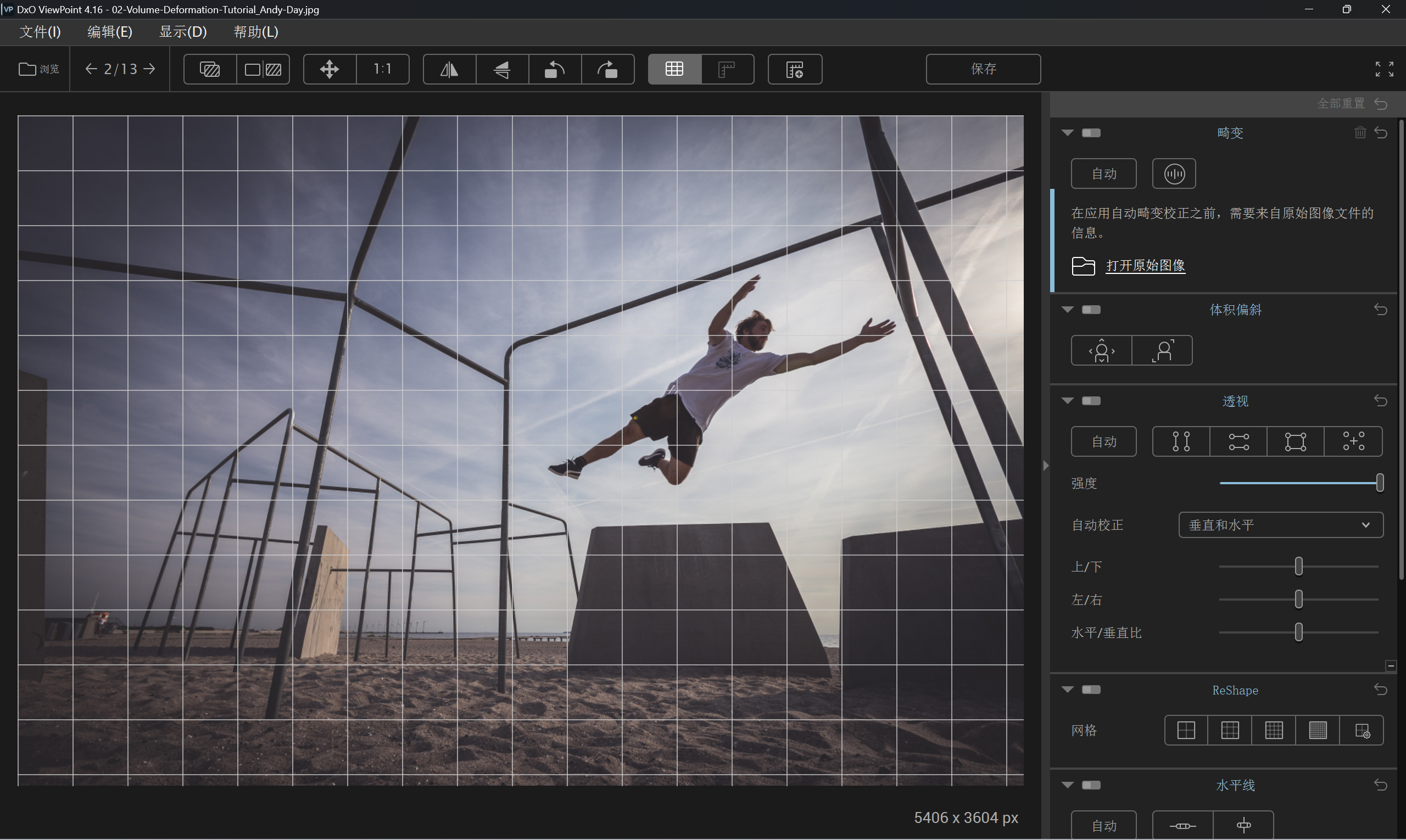
Task: Toggle the 畸变 correction switch
Action: click(1091, 133)
